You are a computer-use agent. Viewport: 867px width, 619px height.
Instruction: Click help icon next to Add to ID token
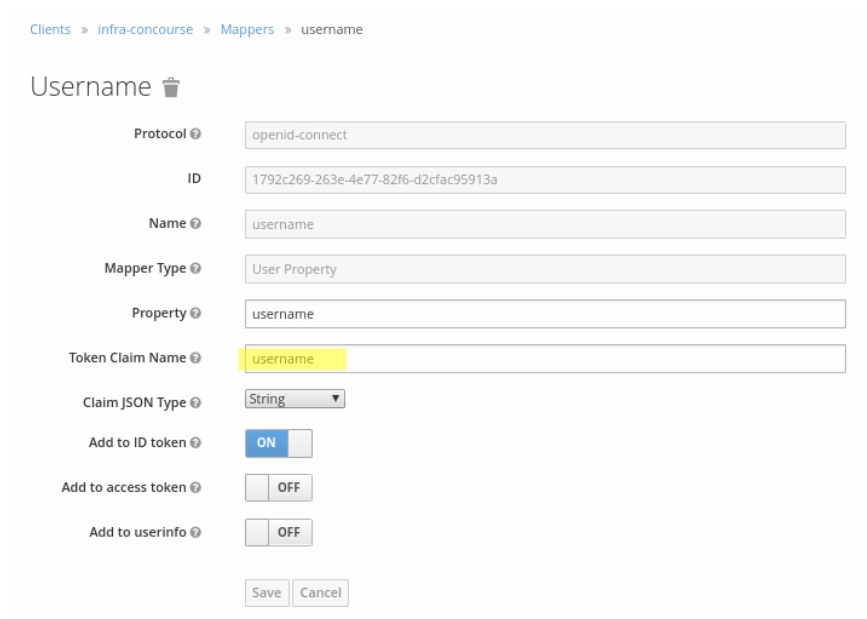[196, 443]
